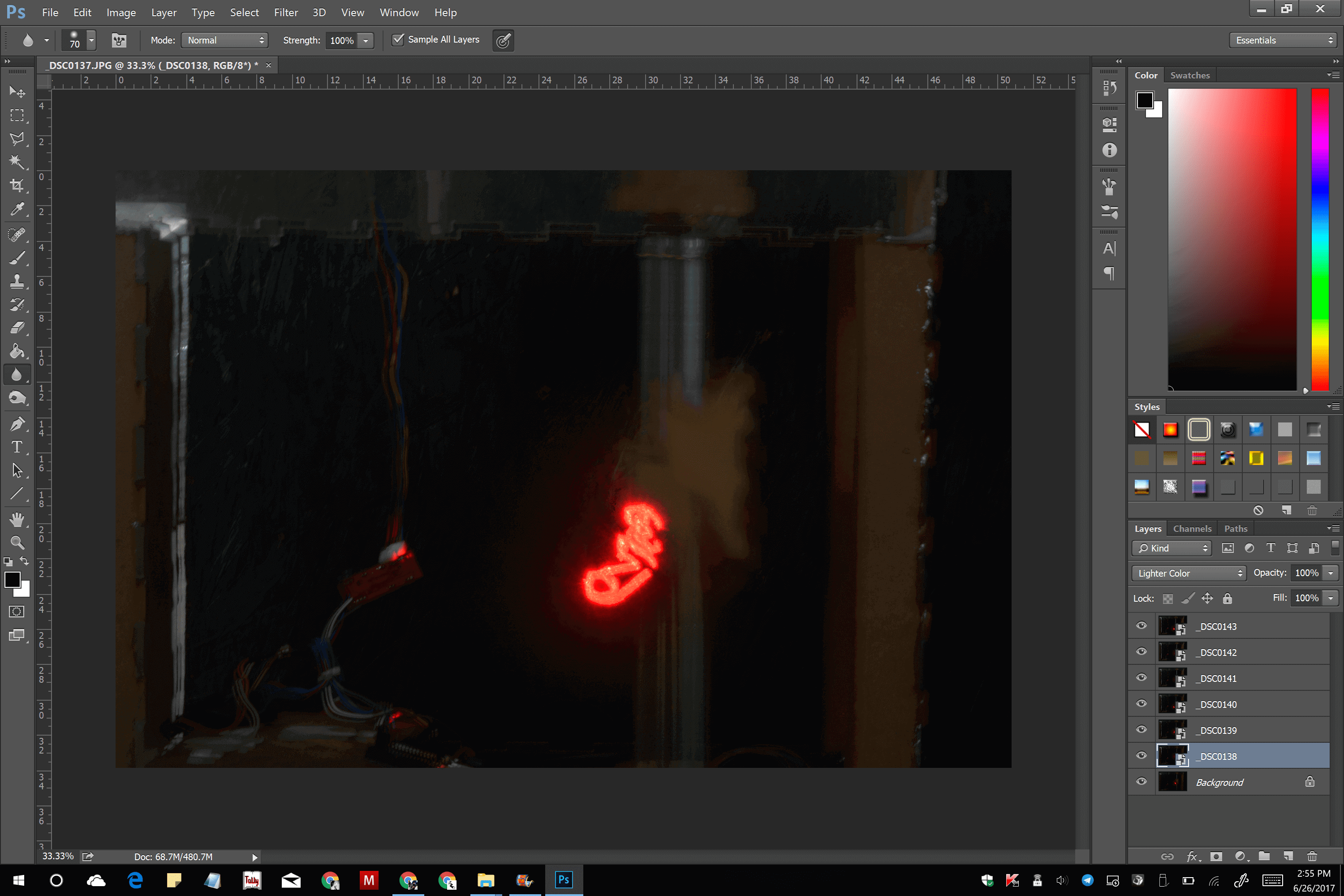Select the Crop tool
This screenshot has height=896, width=1344.
pyautogui.click(x=17, y=185)
